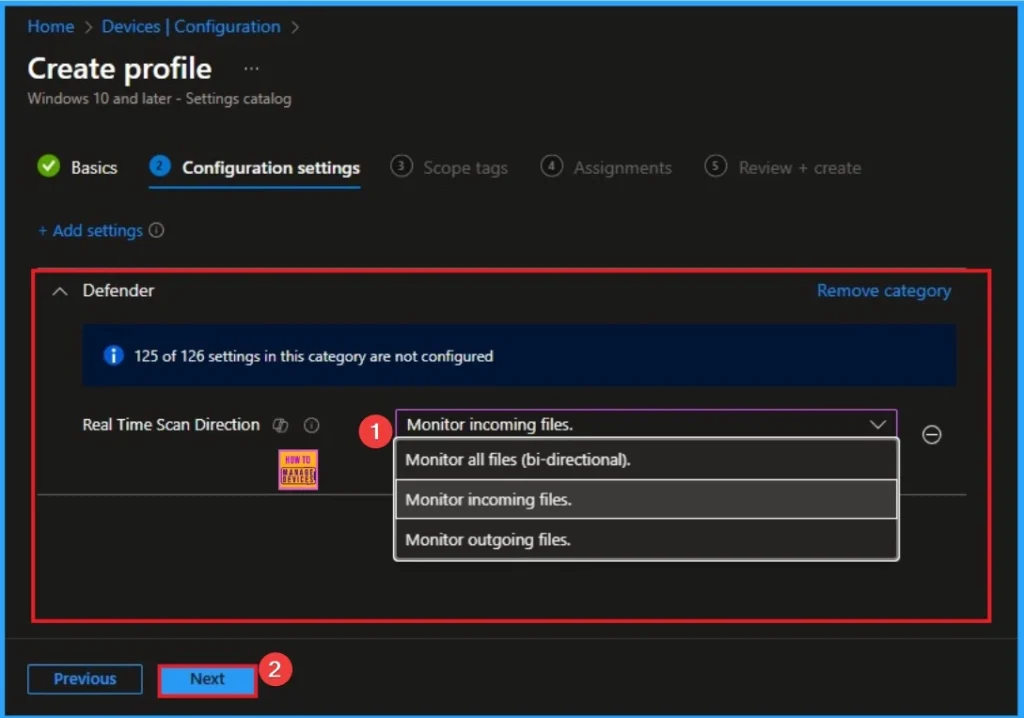1024x718 pixels.
Task: Remove the Defender category
Action: click(x=883, y=290)
